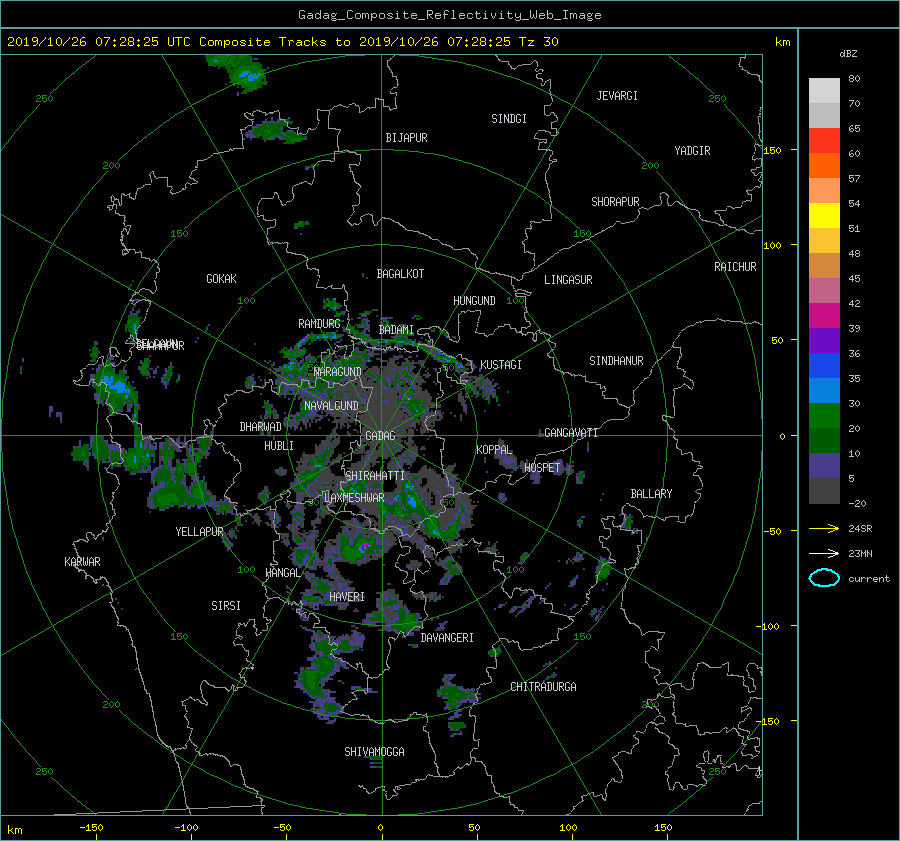This screenshot has width=900, height=841.
Task: Pick the royal blue dBZ legend swatch
Action: click(x=824, y=365)
